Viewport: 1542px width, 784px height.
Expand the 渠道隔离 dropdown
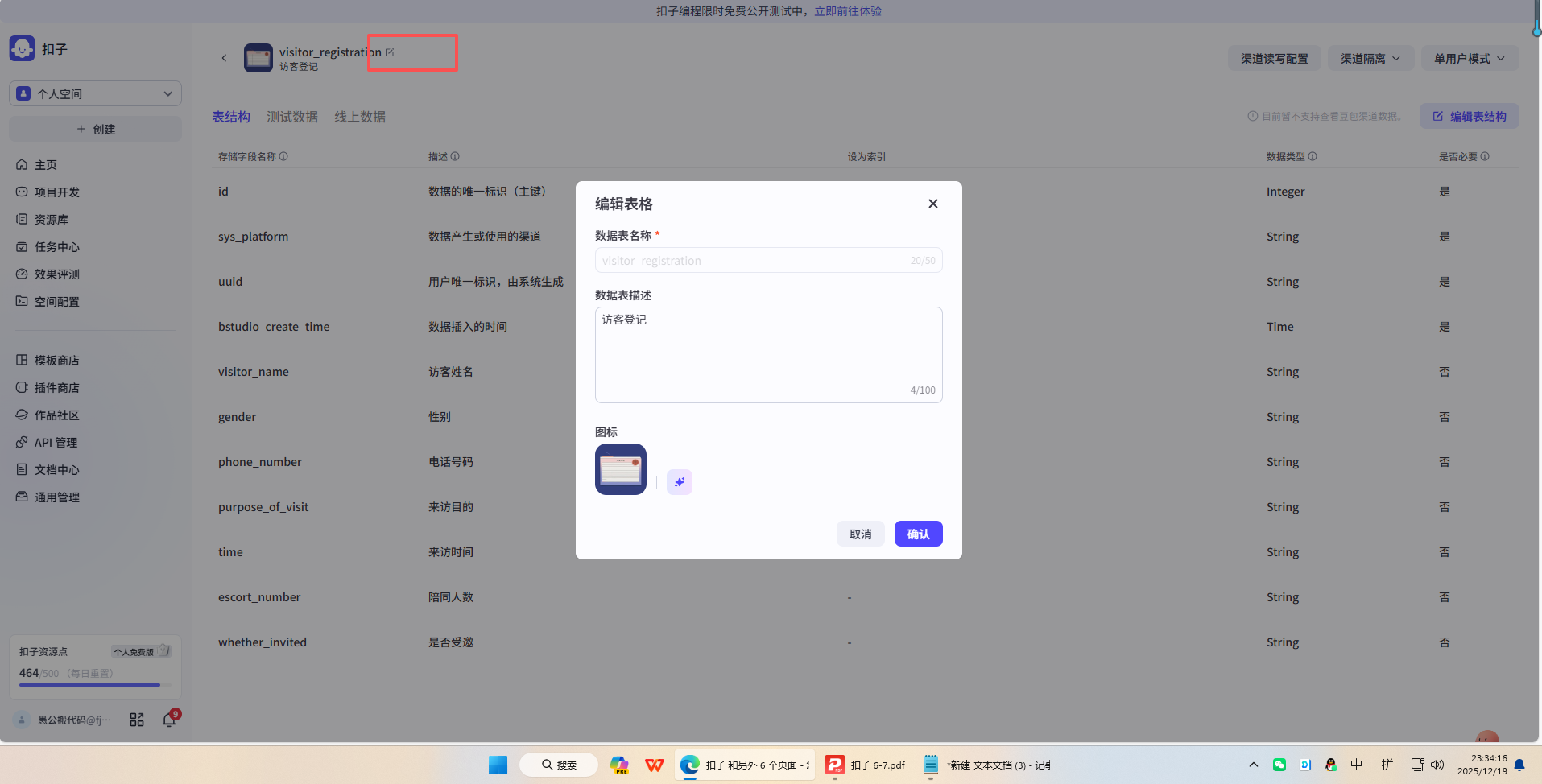click(x=1370, y=58)
